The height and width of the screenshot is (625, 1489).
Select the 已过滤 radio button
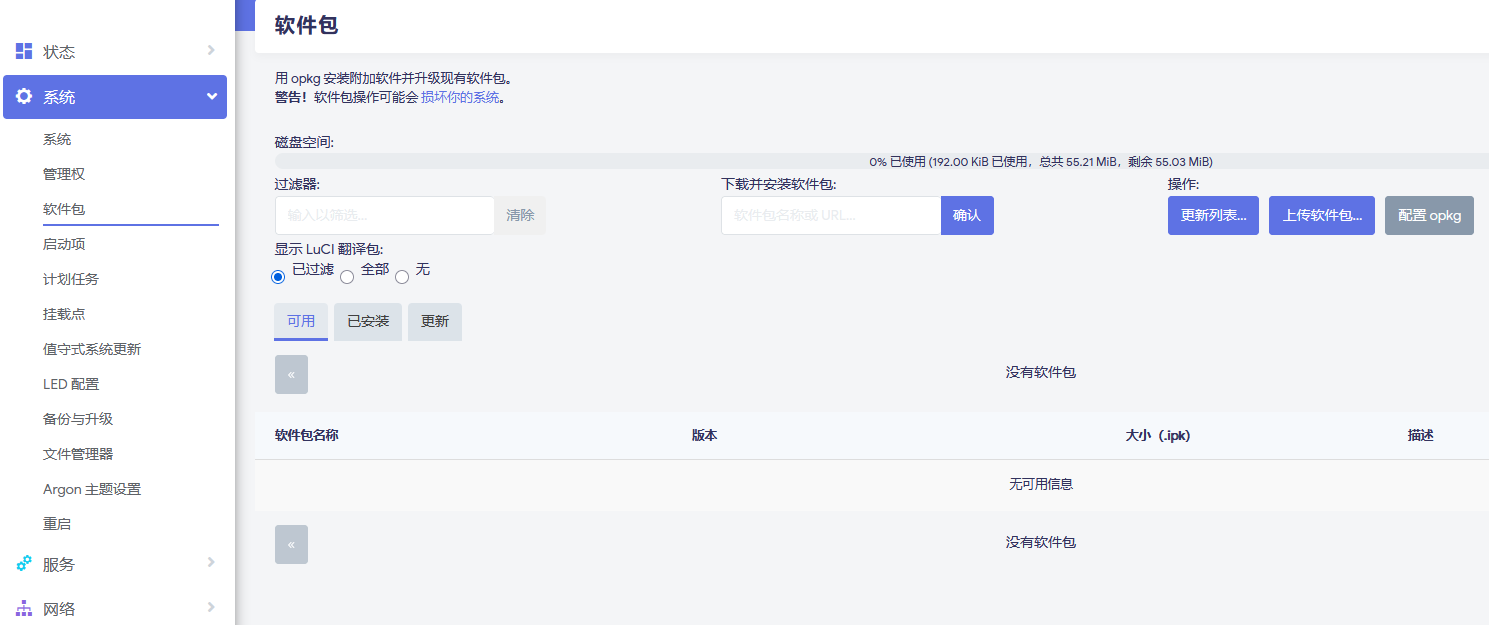(279, 277)
